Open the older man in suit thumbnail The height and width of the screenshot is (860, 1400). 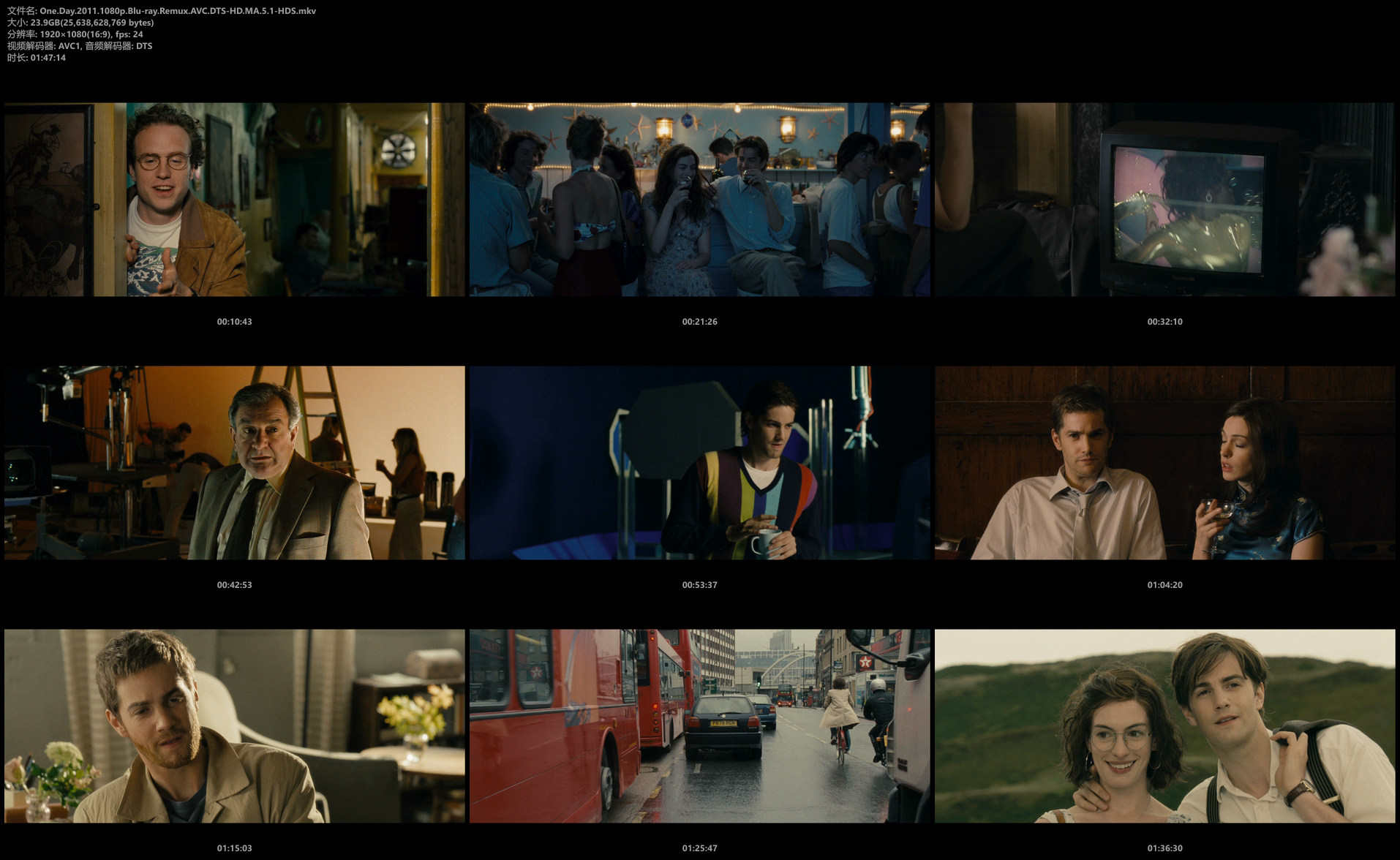[234, 462]
